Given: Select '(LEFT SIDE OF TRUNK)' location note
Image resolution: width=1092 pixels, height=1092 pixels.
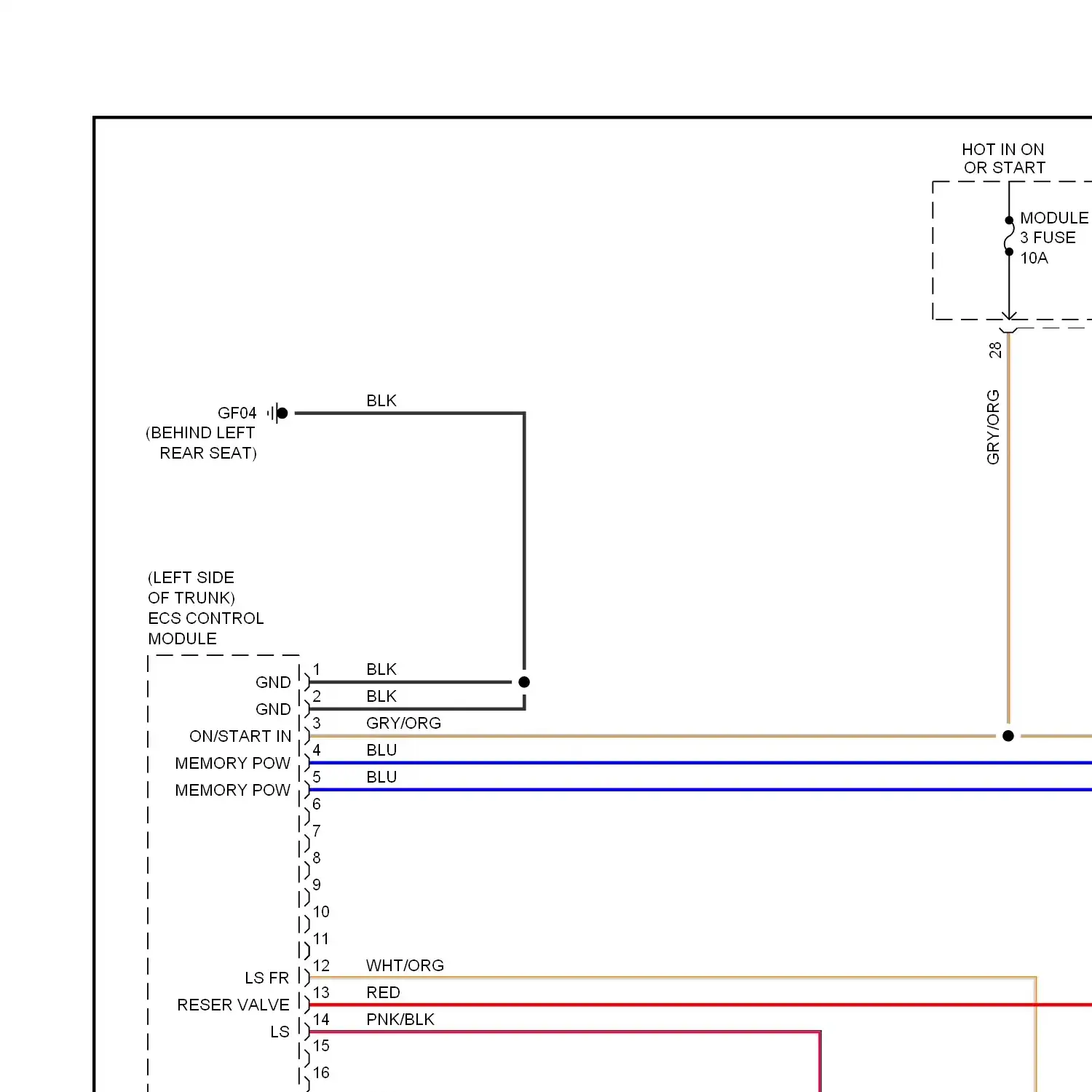Looking at the screenshot, I should pyautogui.click(x=191, y=587).
